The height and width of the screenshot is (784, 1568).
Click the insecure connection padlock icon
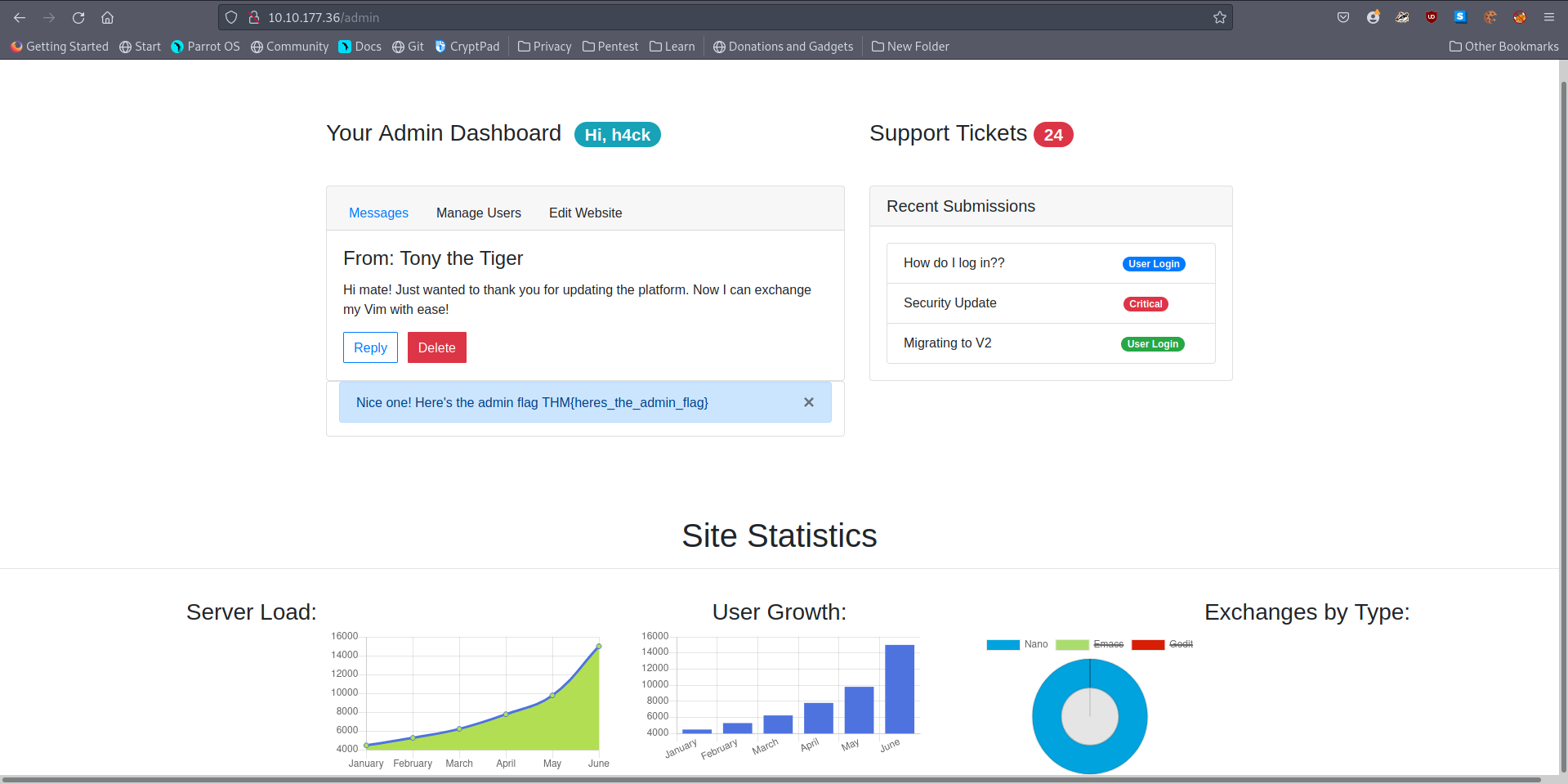(x=254, y=17)
